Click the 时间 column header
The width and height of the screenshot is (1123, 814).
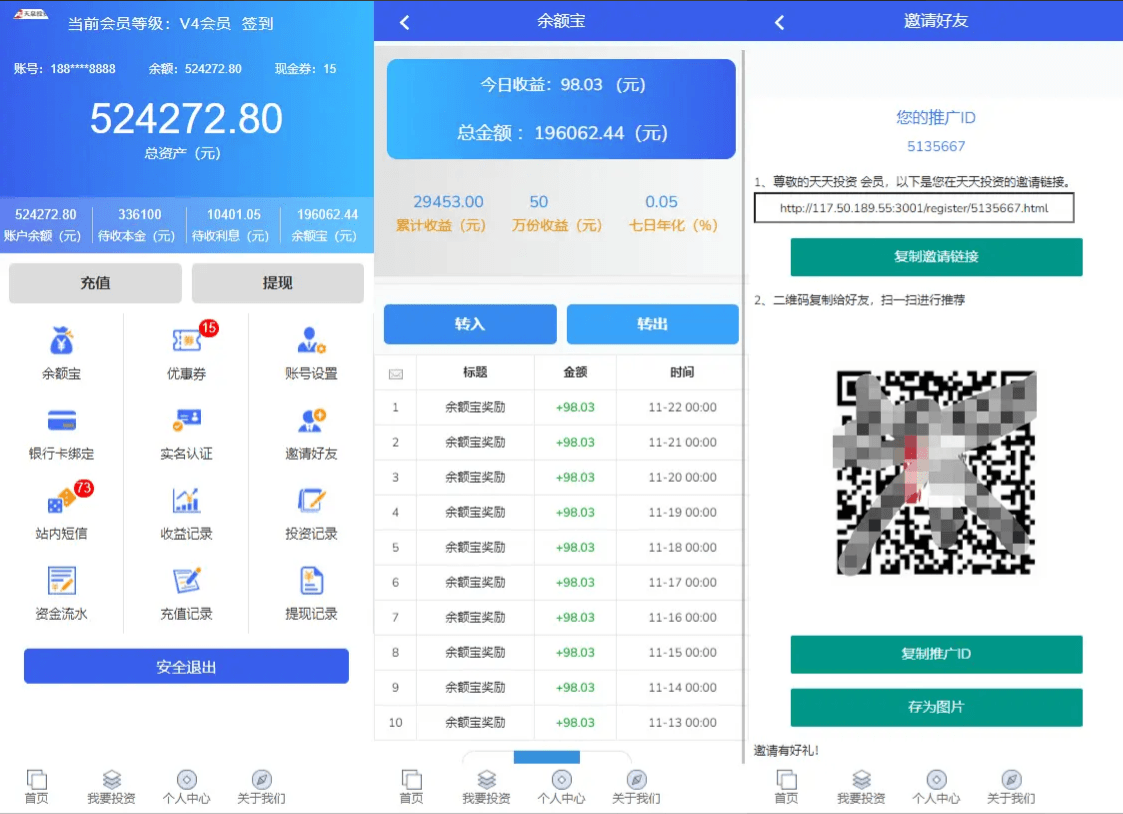(682, 372)
